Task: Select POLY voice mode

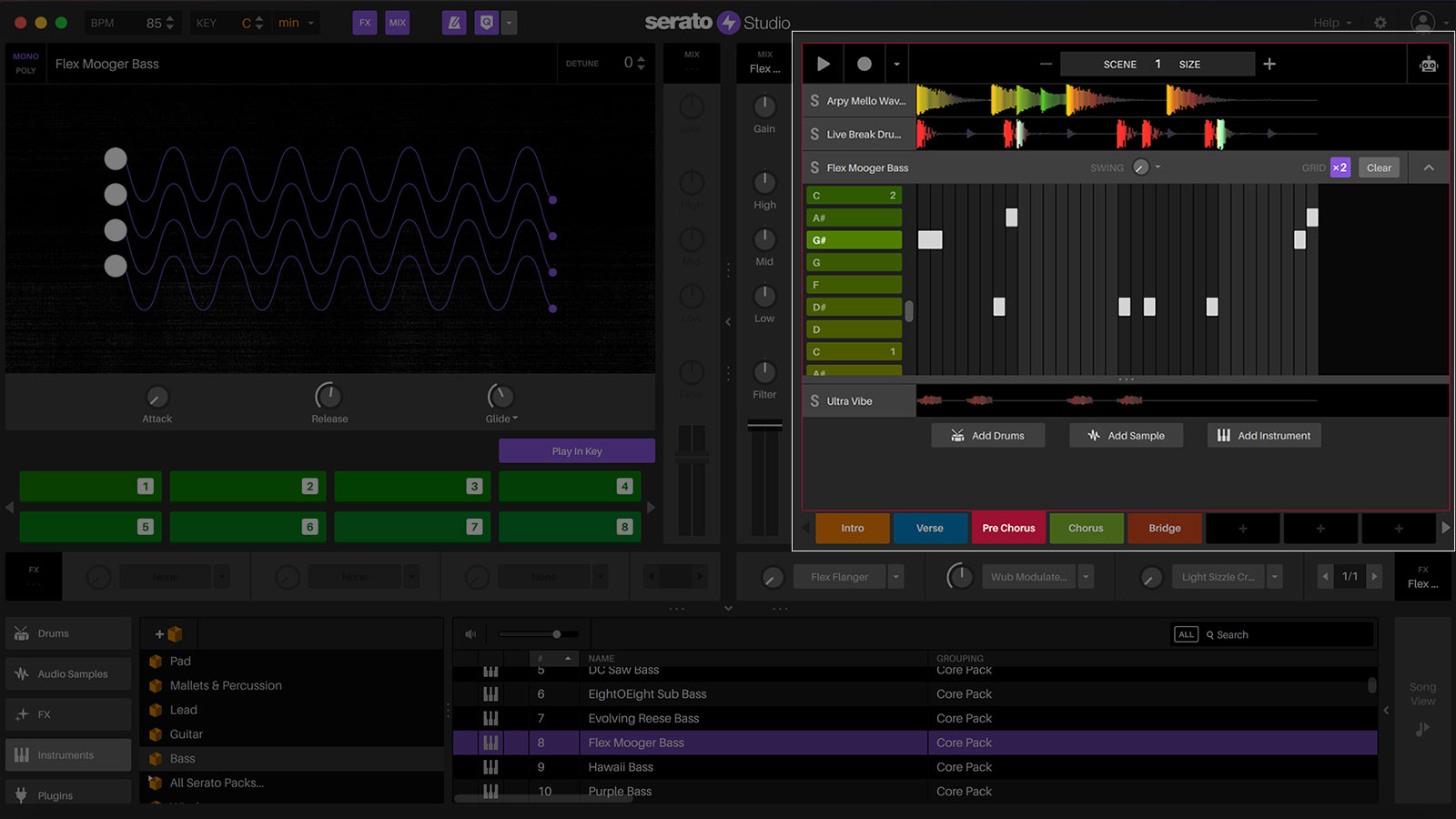Action: [x=25, y=71]
